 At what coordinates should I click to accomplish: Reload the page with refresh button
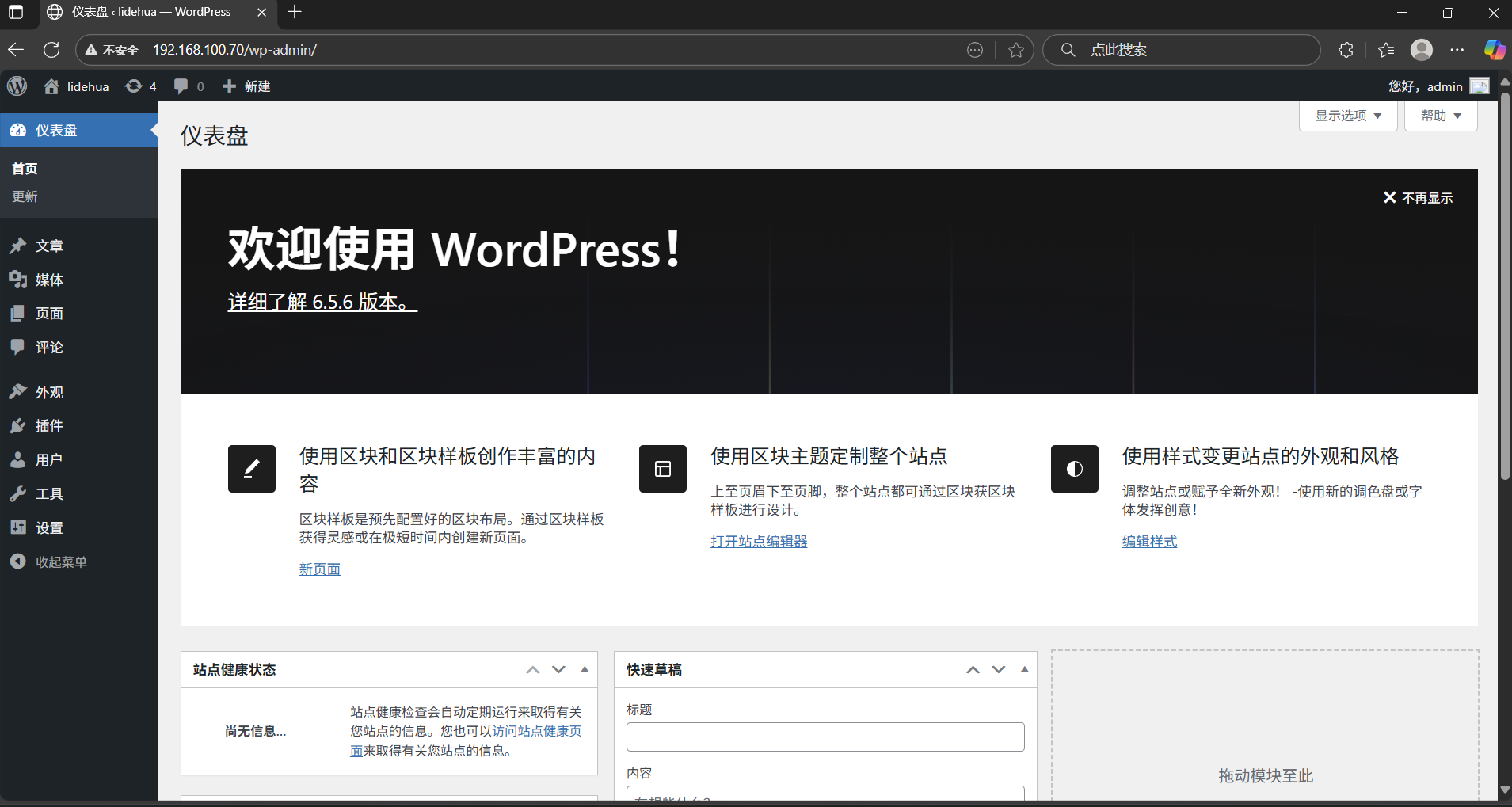pos(51,50)
